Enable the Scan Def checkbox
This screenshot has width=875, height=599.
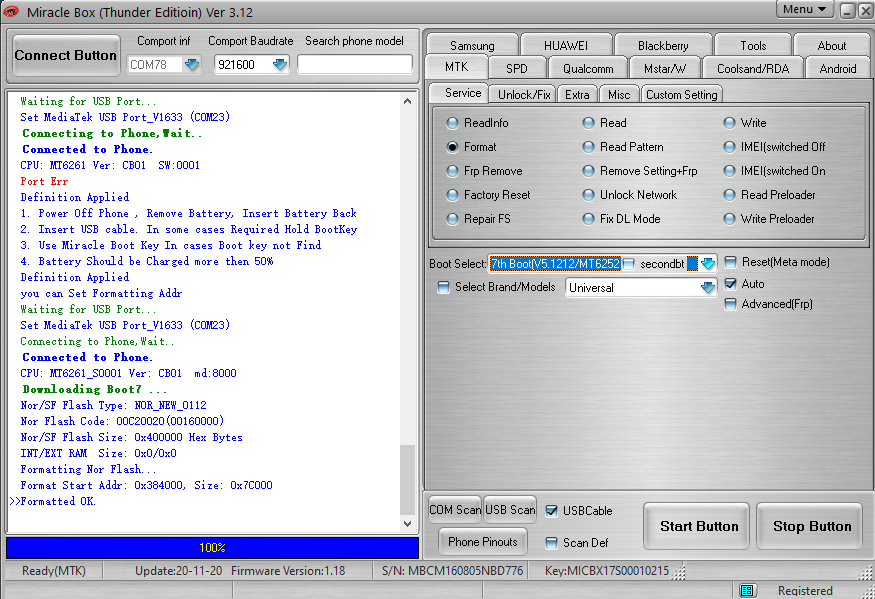click(x=551, y=543)
